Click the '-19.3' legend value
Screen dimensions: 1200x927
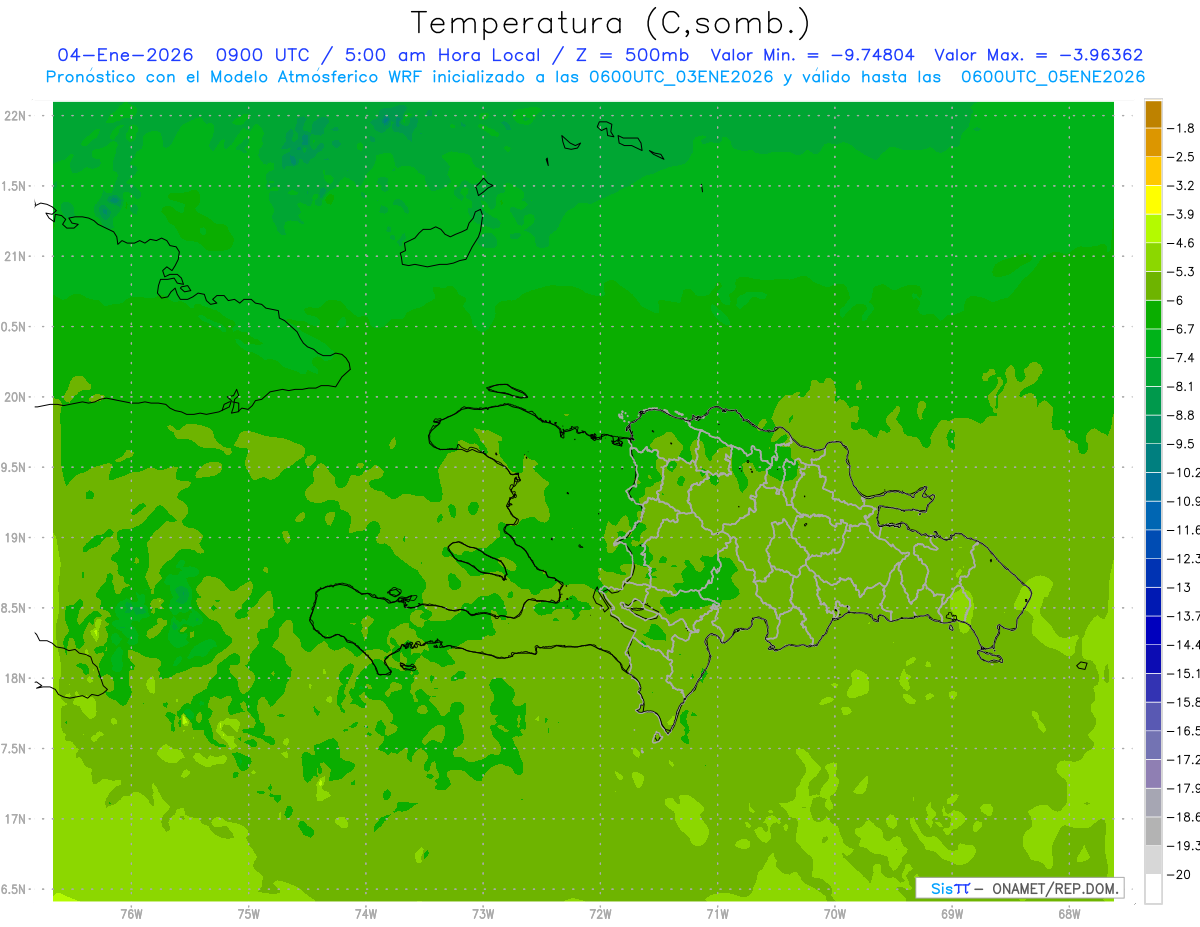coord(1183,845)
